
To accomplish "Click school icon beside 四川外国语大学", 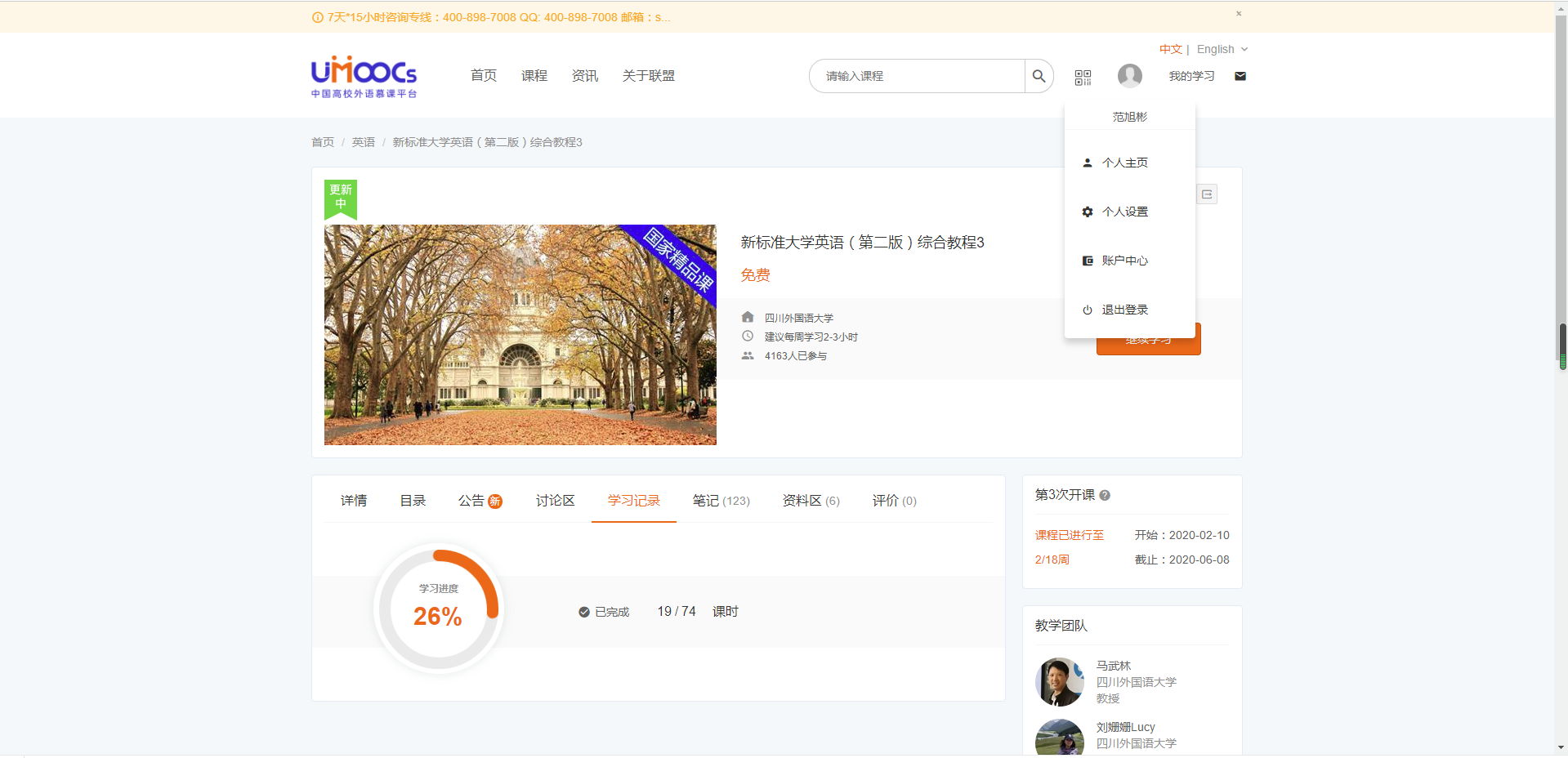I will (x=748, y=317).
